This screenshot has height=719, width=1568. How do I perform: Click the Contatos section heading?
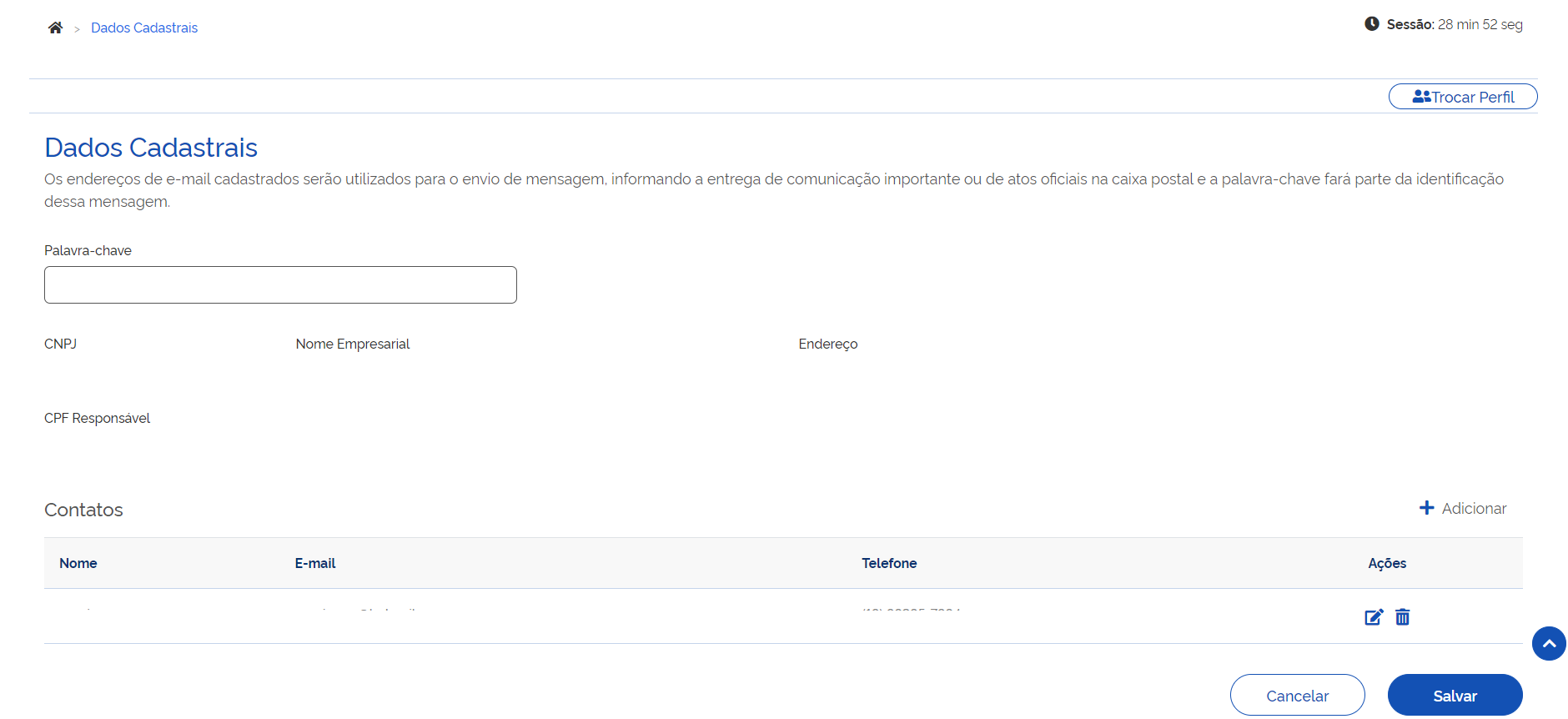click(83, 510)
